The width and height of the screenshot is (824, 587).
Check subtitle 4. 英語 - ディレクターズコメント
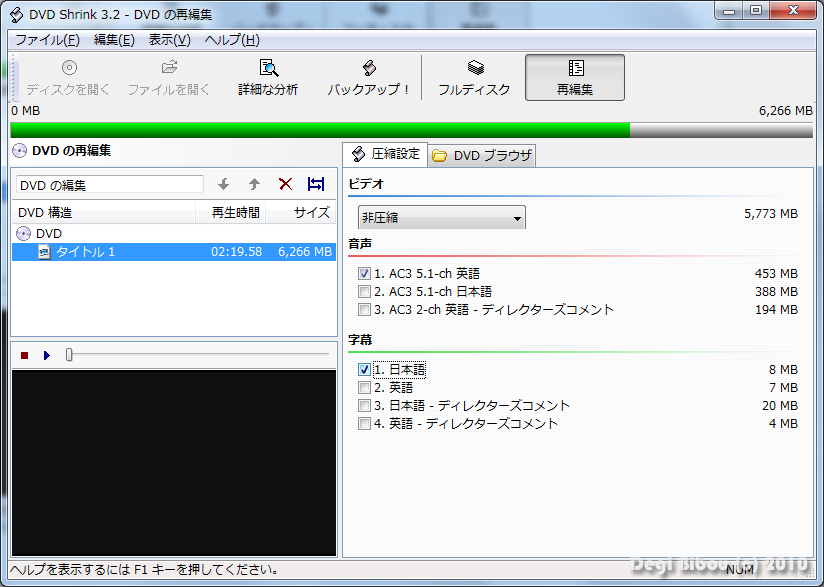coord(364,424)
